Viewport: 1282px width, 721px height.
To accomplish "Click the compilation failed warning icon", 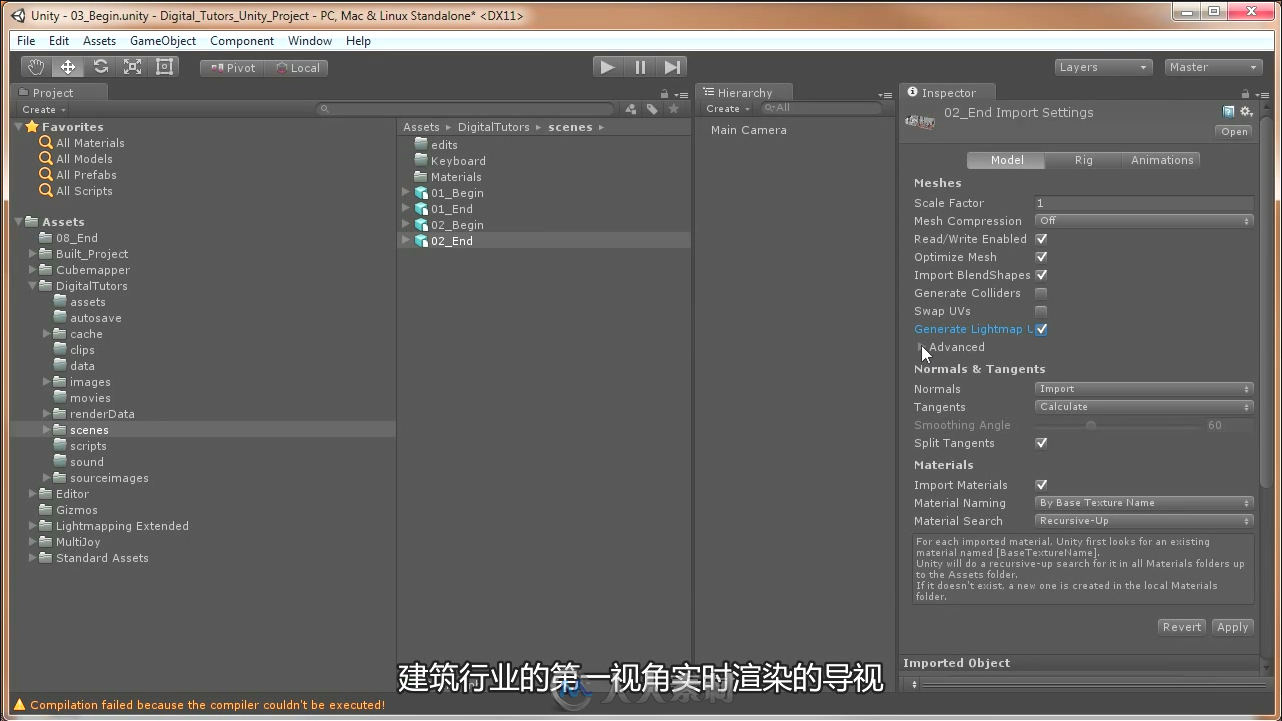I will 19,705.
